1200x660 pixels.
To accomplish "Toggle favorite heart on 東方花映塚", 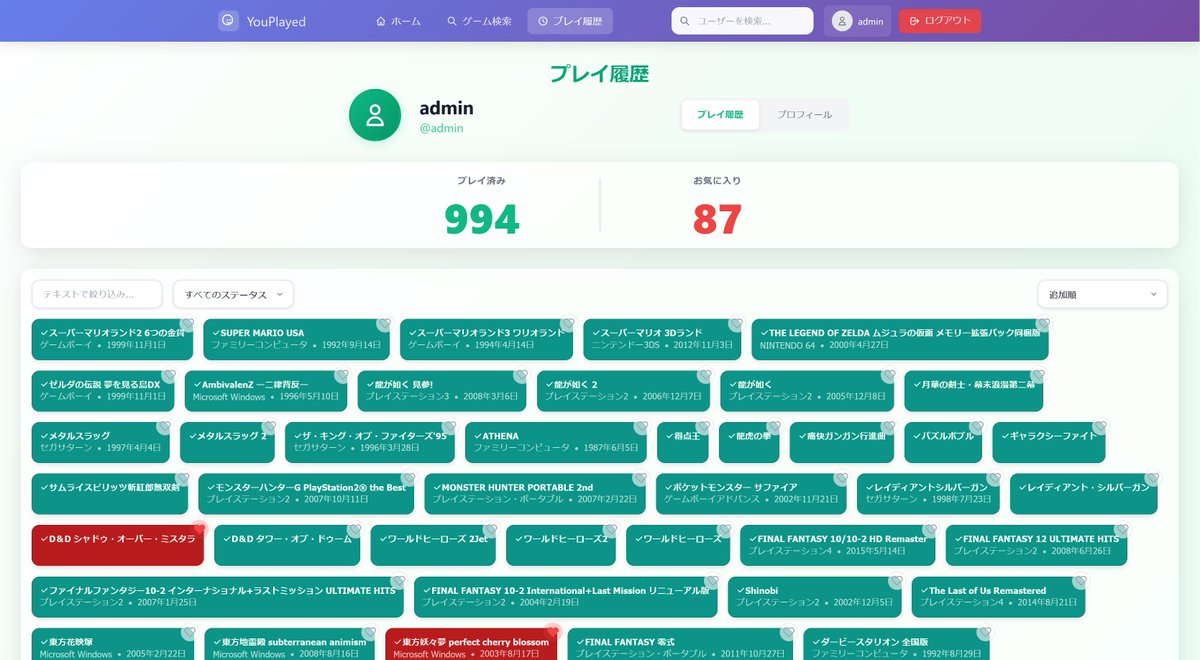I will point(188,633).
